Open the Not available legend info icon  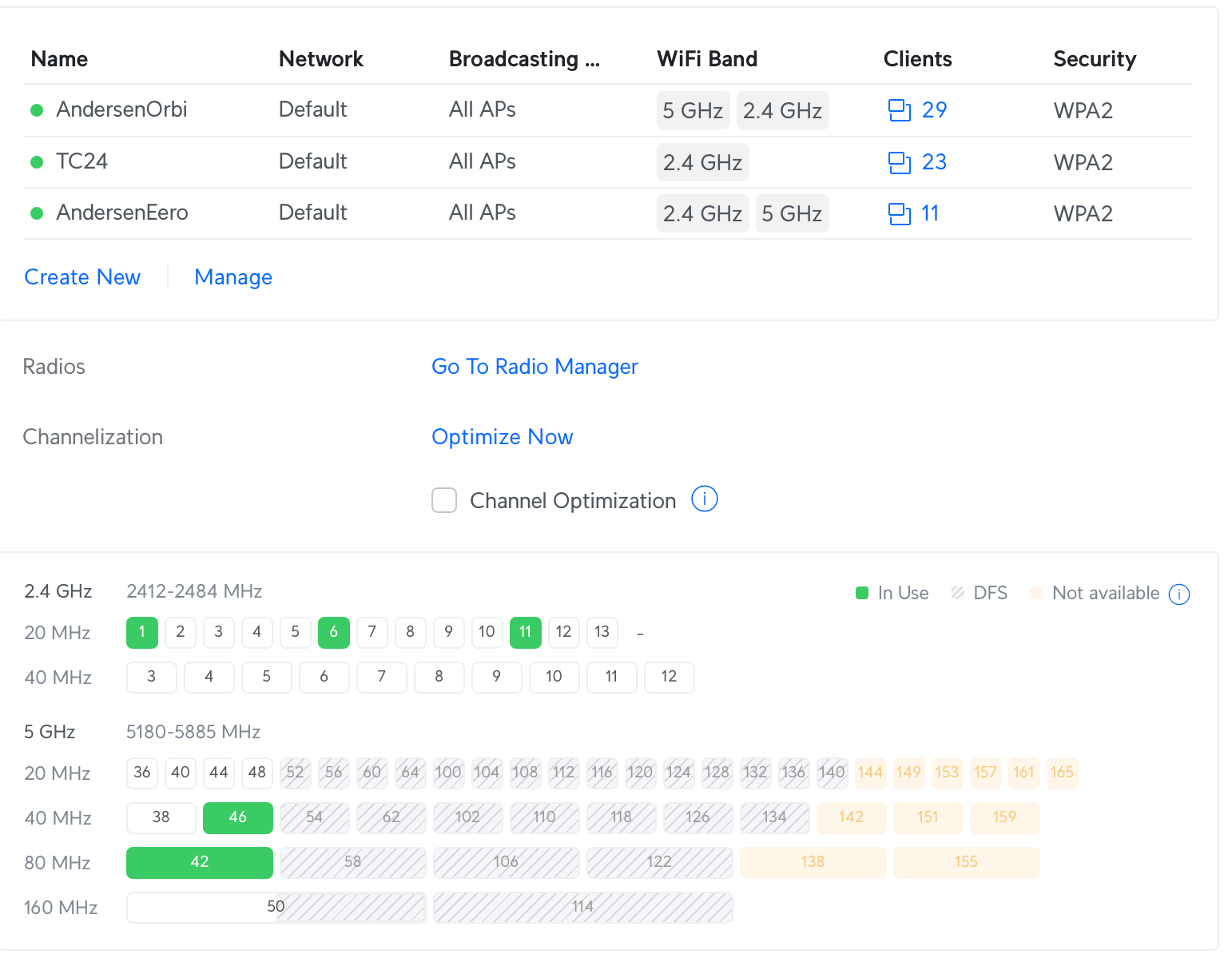point(1178,594)
